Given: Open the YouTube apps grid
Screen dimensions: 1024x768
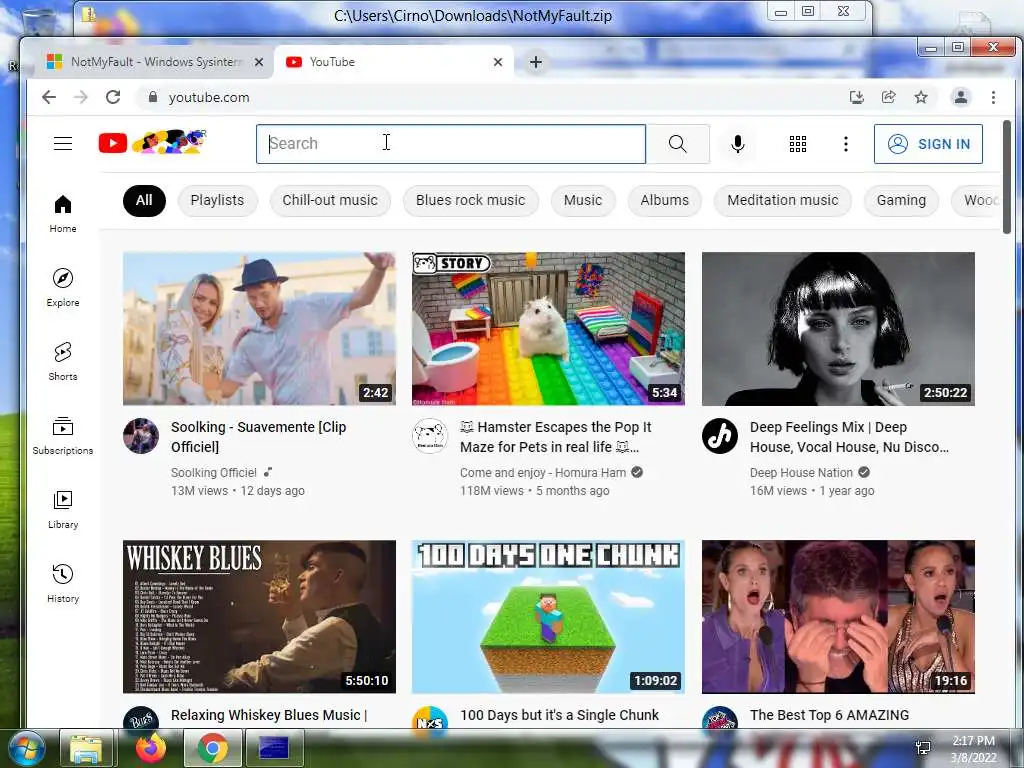Looking at the screenshot, I should (x=797, y=144).
